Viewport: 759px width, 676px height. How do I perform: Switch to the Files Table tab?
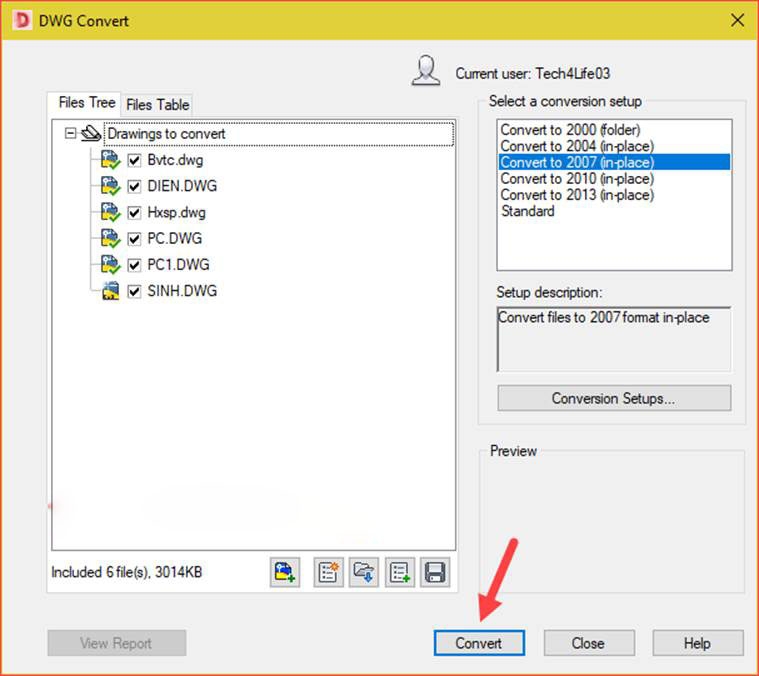click(157, 105)
